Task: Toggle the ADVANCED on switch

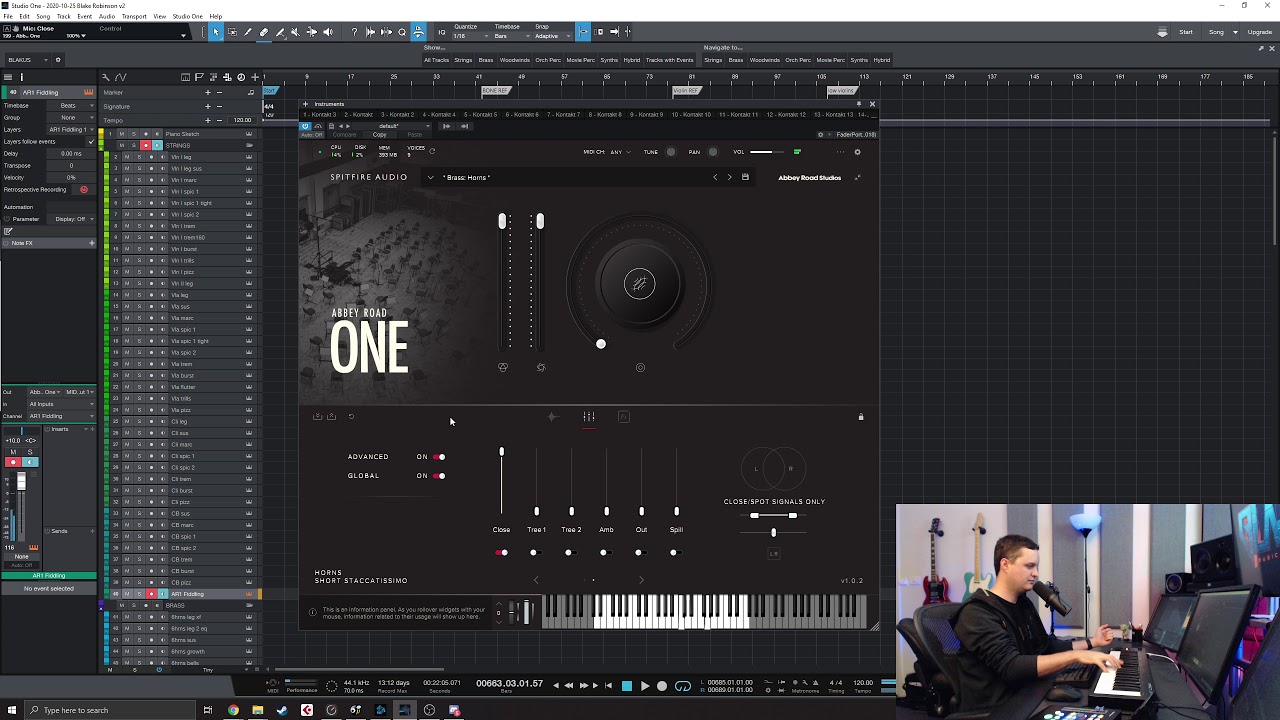Action: (438, 457)
